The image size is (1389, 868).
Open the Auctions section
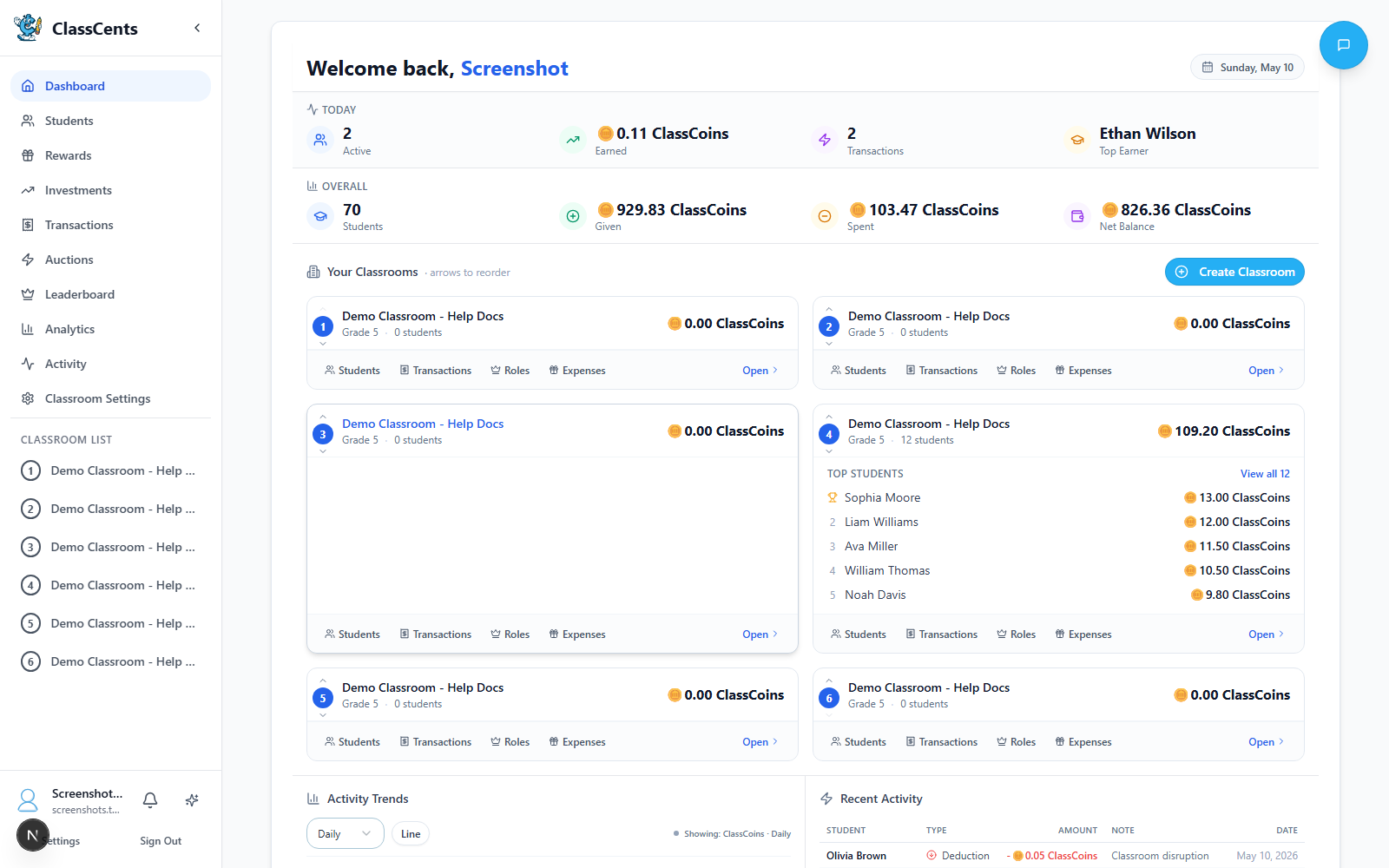110,260
